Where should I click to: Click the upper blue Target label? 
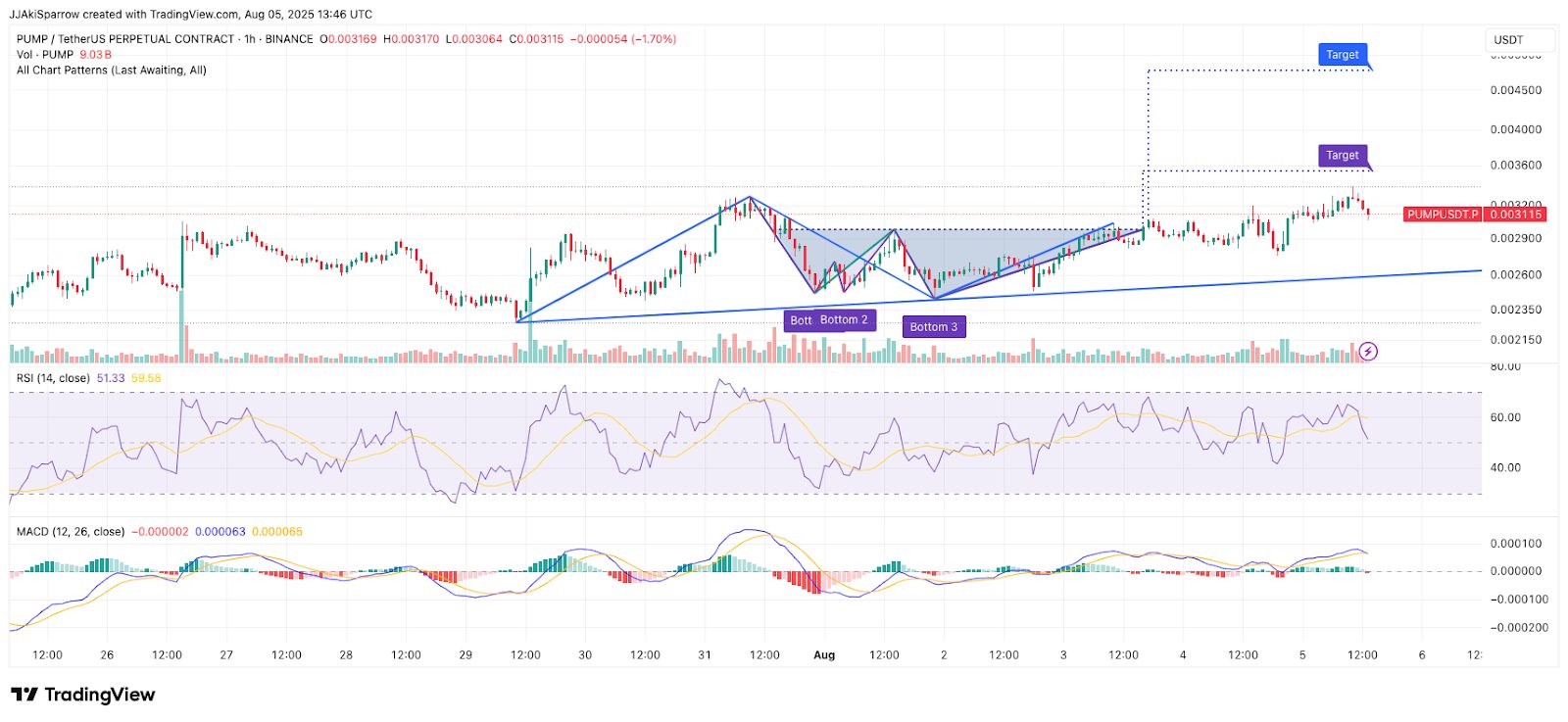(1342, 55)
